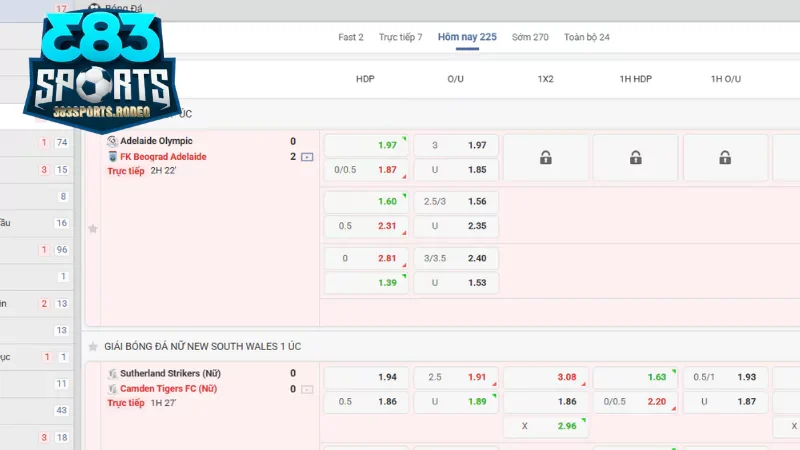Click the FK Beograd Adelaide team crest
Image resolution: width=800 pixels, height=450 pixels.
(112, 157)
